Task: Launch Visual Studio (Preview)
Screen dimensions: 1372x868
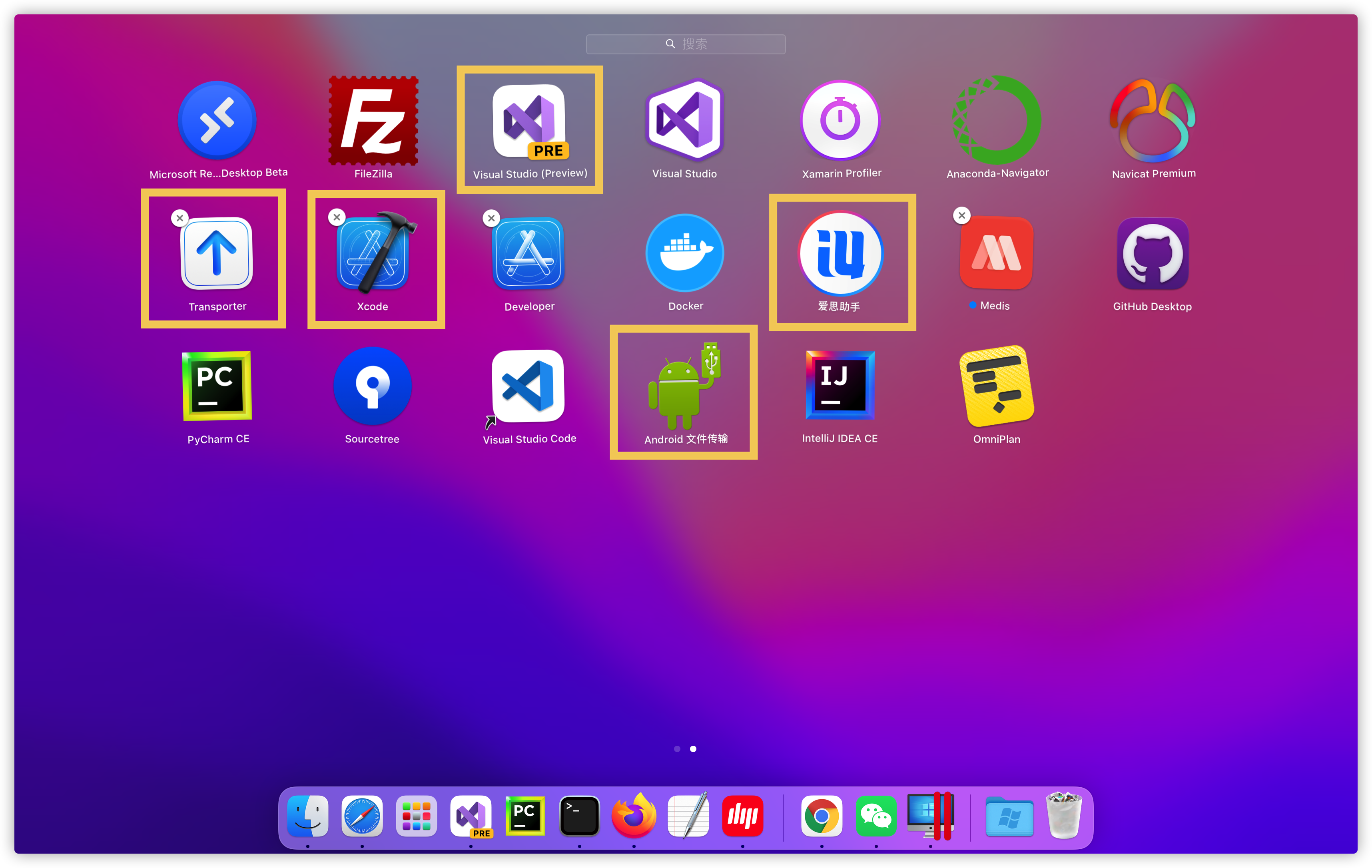Action: click(x=529, y=121)
